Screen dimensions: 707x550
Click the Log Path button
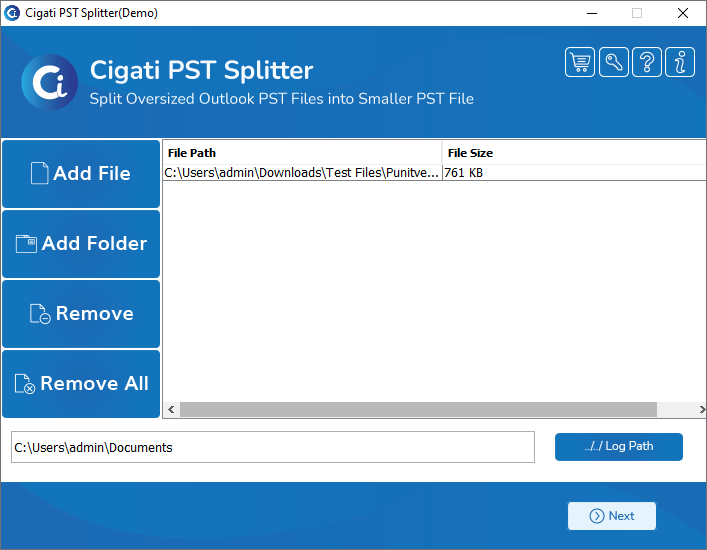tap(619, 446)
